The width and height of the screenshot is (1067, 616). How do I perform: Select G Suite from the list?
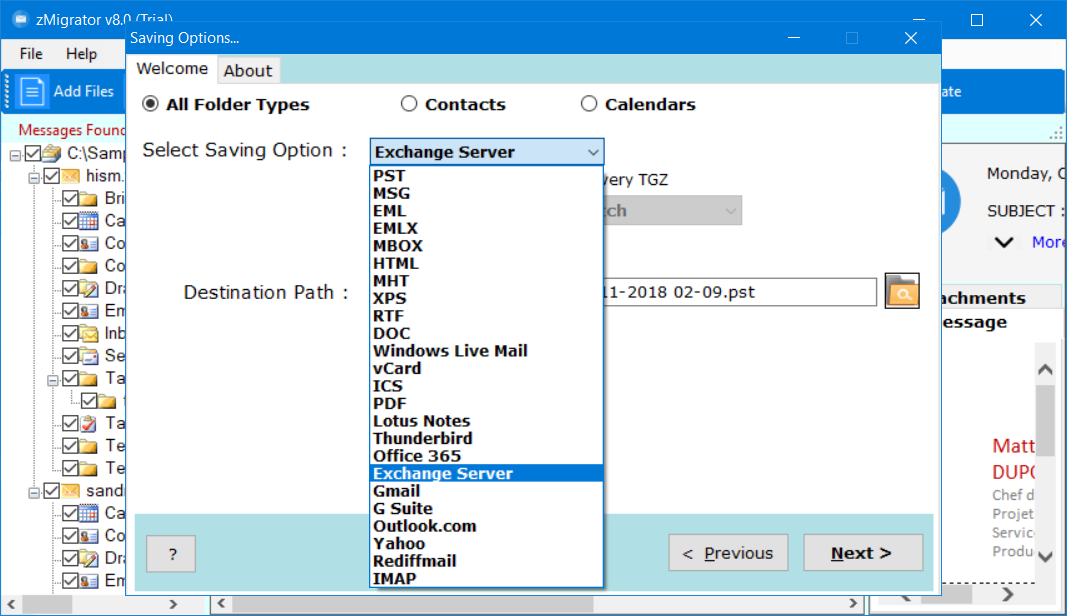(487, 508)
